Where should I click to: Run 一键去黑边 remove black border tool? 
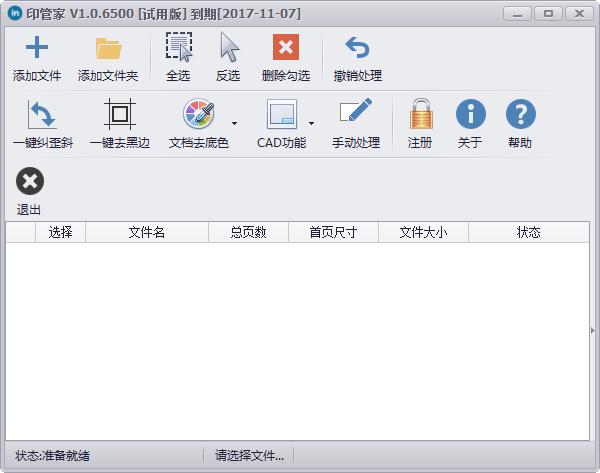click(119, 115)
